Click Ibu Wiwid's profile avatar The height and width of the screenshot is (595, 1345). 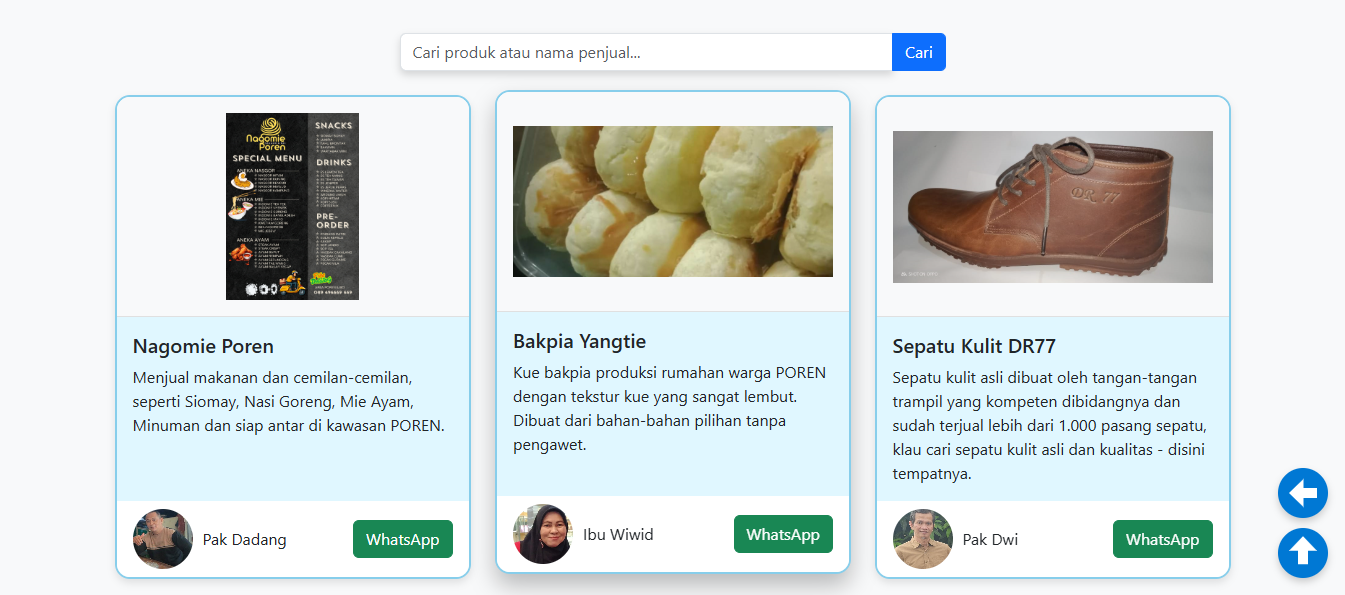tap(543, 534)
